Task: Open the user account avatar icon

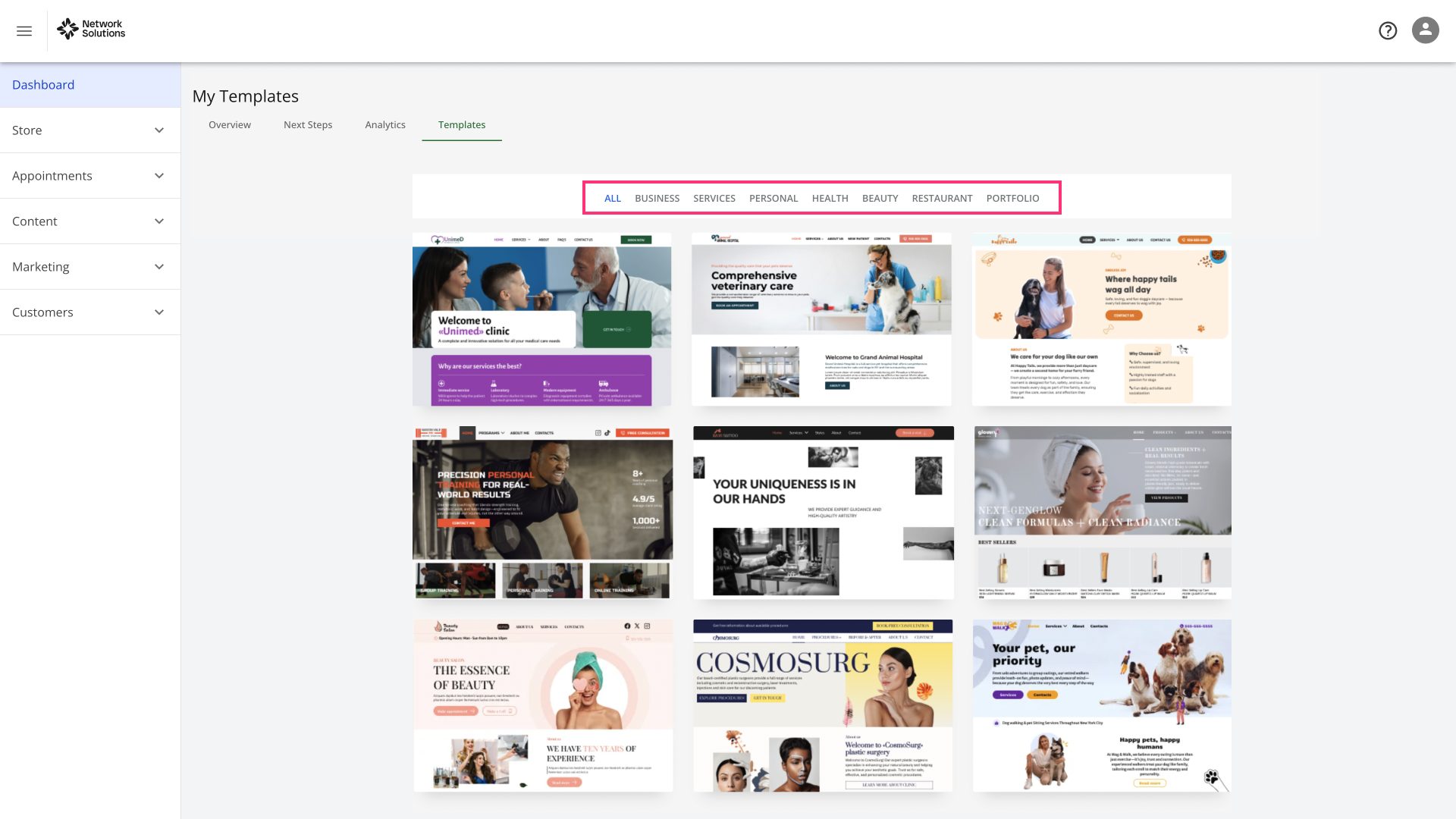Action: tap(1425, 30)
